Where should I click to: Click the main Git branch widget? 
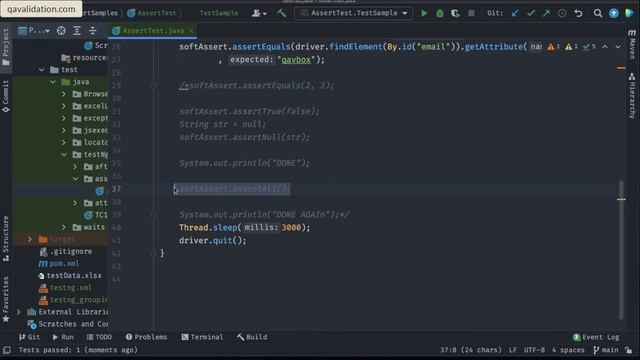pos(605,350)
